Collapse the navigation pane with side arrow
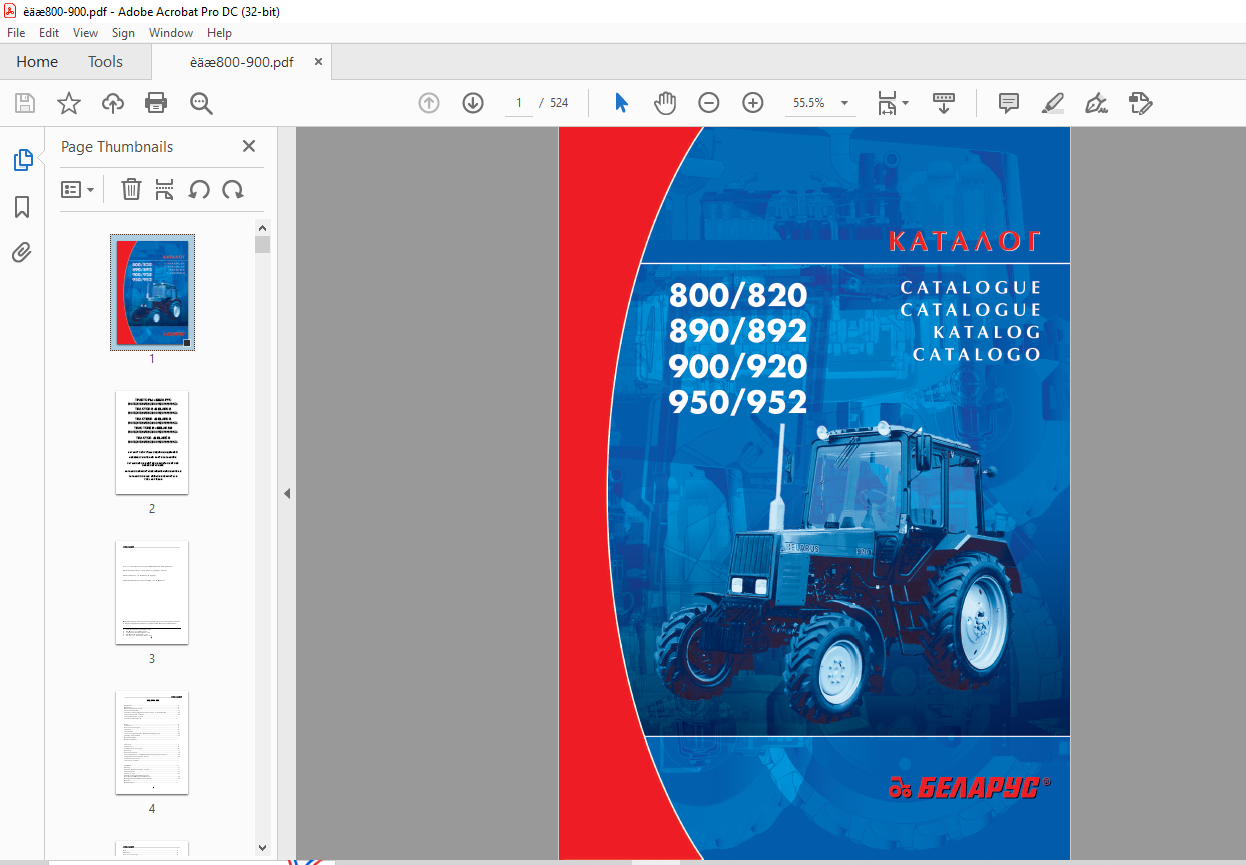This screenshot has width=1246, height=865. 287,493
